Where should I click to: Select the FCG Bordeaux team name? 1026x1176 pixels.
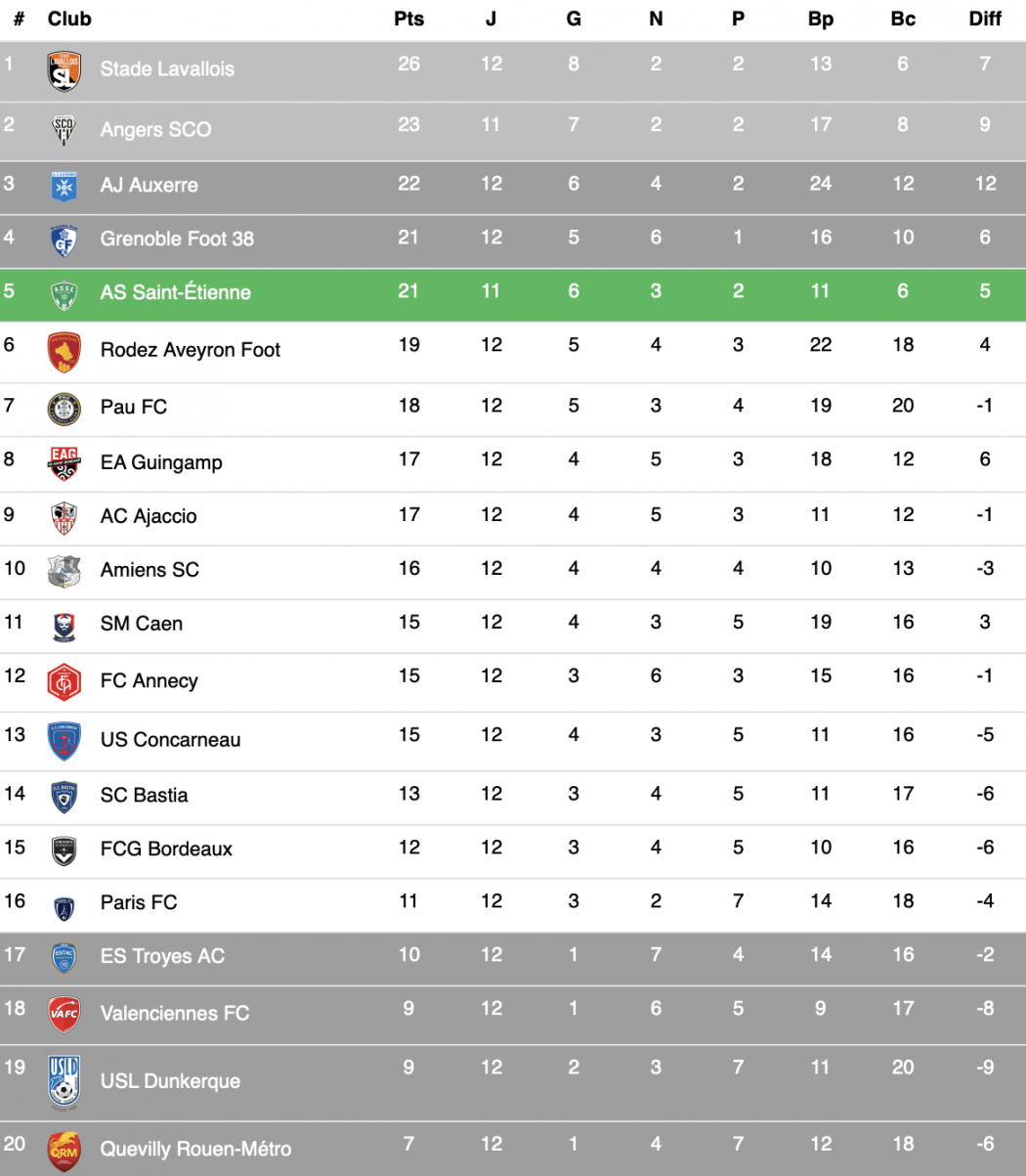[x=166, y=849]
